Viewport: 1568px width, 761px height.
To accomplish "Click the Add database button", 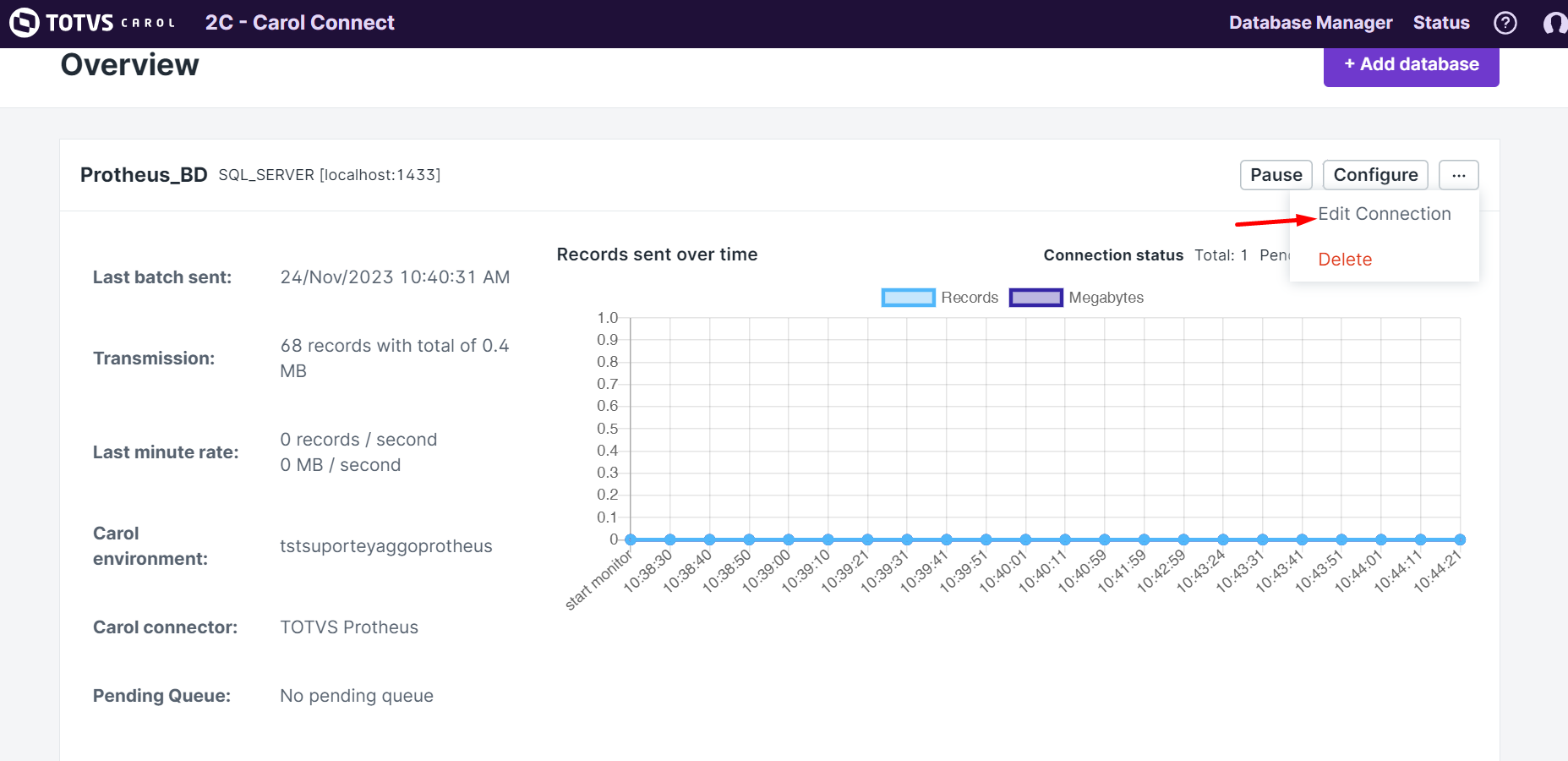I will 1411,64.
